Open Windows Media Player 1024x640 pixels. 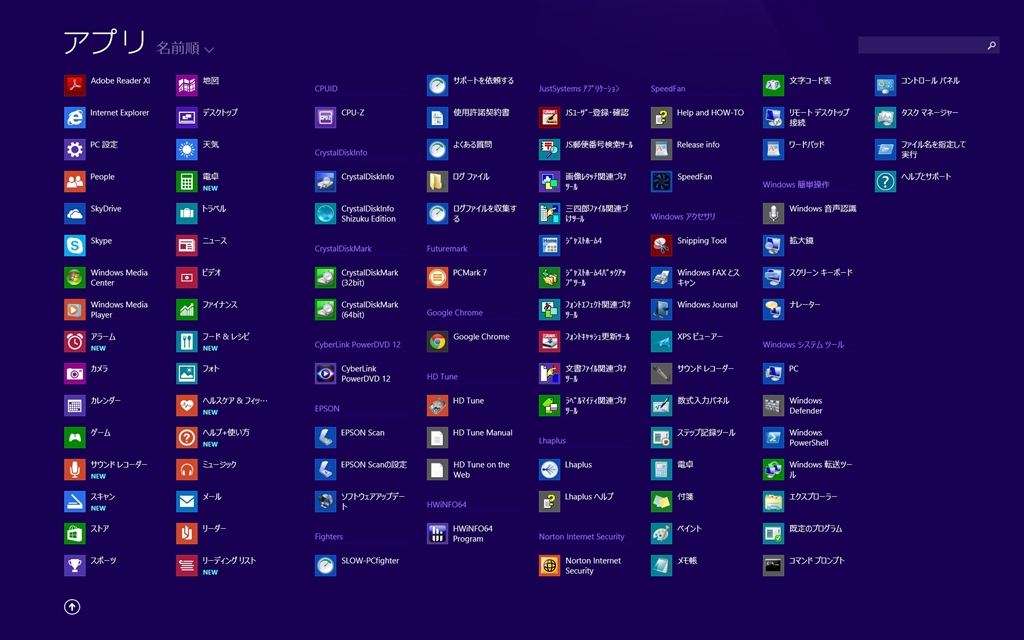tap(106, 310)
